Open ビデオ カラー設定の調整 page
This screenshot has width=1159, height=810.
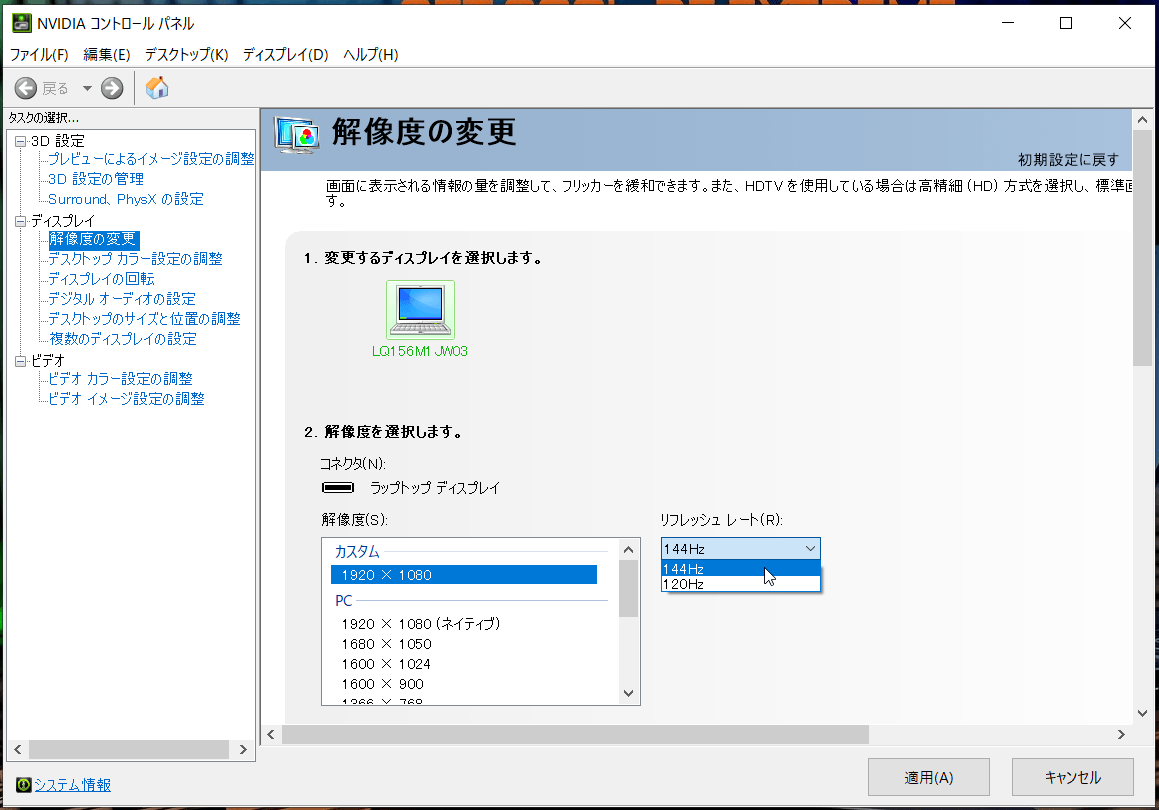tap(120, 378)
